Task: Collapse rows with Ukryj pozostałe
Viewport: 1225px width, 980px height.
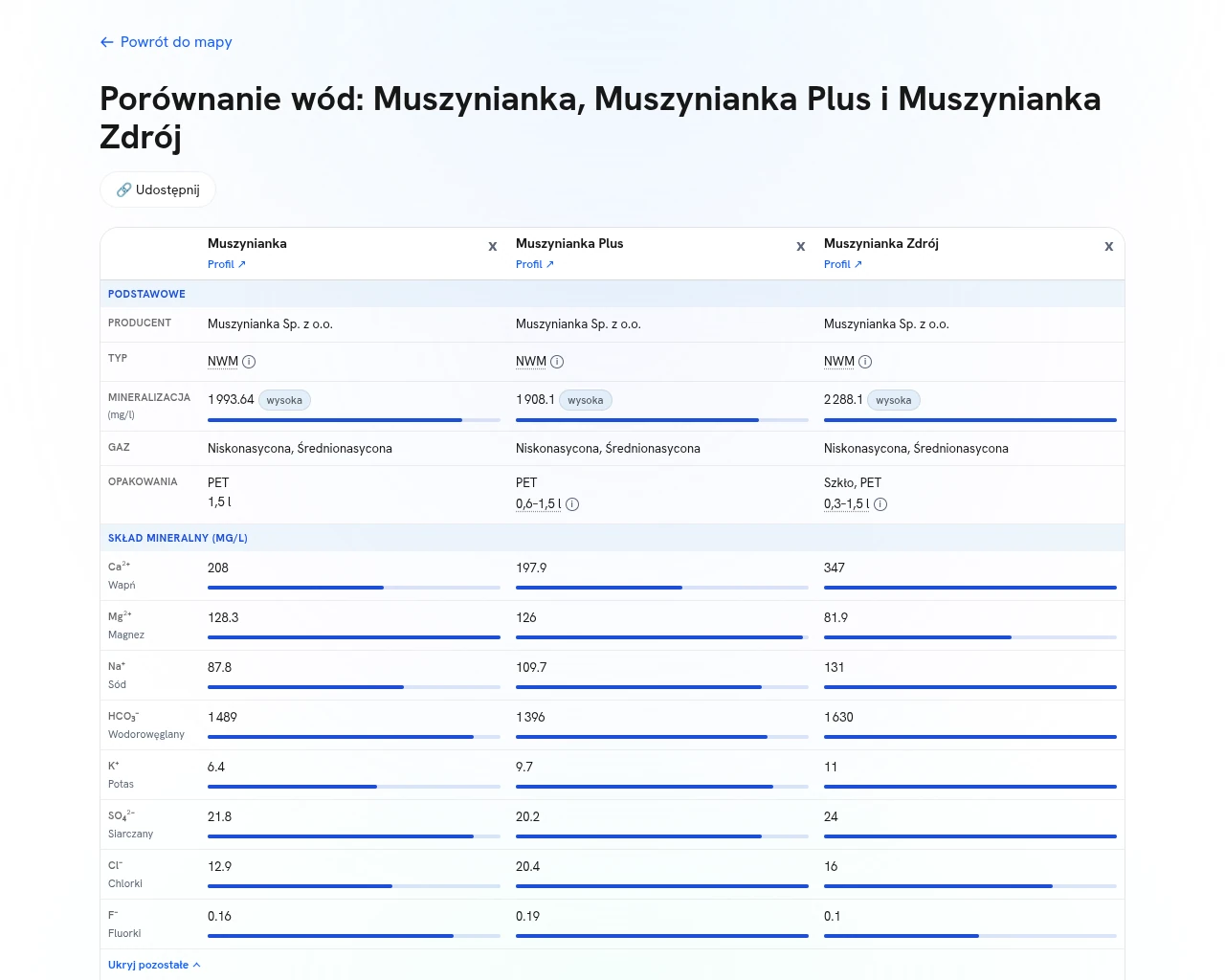Action: (x=154, y=965)
